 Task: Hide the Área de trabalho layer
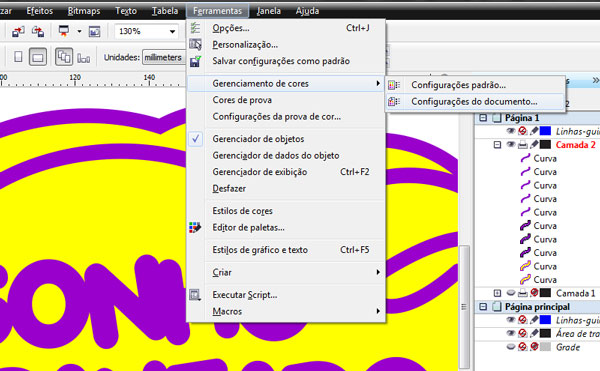(x=511, y=333)
